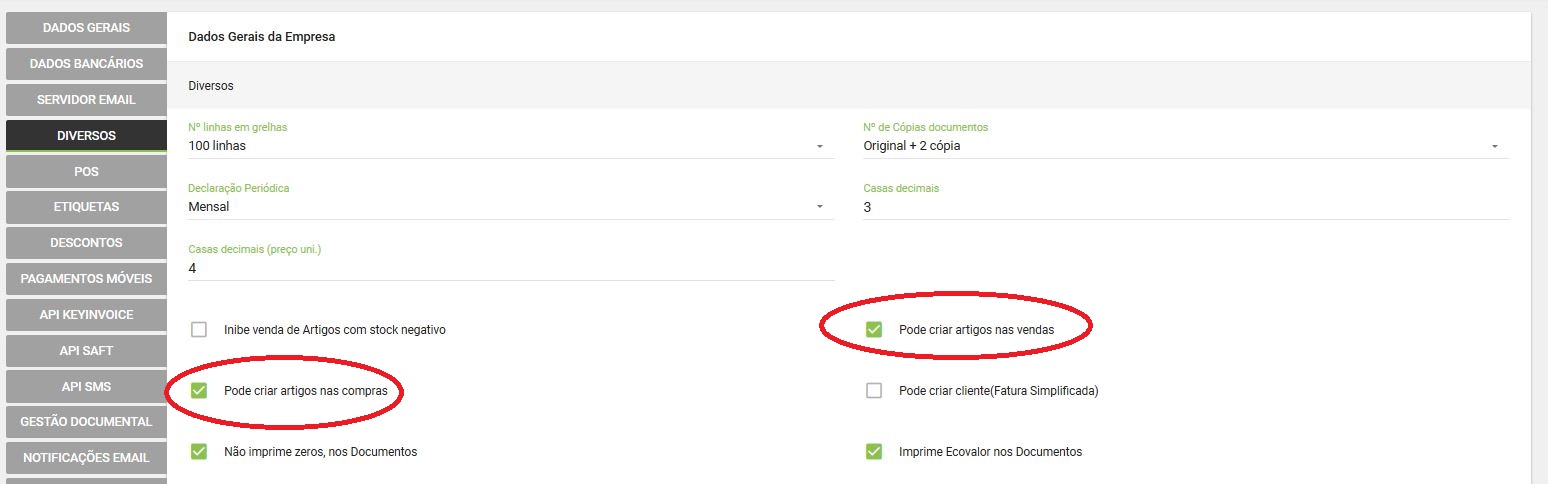This screenshot has width=1548, height=484.
Task: Open Pagamentos Móveis settings
Action: click(x=86, y=279)
